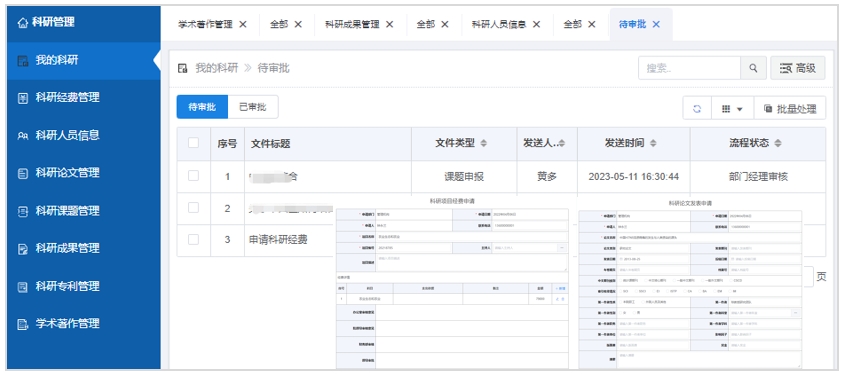844x374 pixels.
Task: Switch to 科研成果管理 tab
Action: click(x=352, y=24)
